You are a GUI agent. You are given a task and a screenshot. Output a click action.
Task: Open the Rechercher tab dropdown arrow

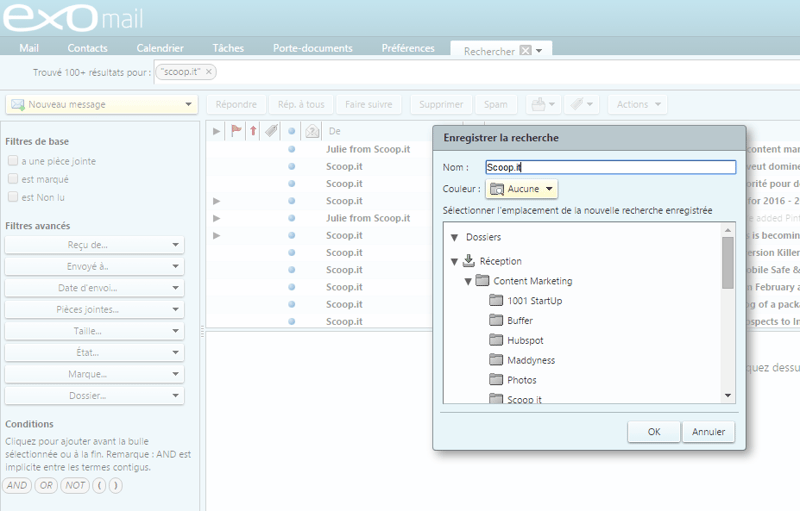tap(539, 50)
